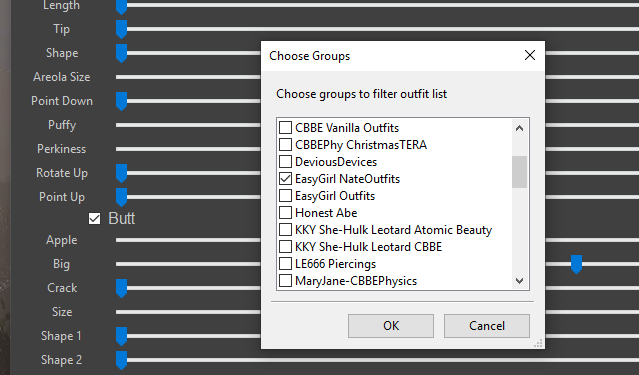Click the Puffy slider track

coord(188,125)
